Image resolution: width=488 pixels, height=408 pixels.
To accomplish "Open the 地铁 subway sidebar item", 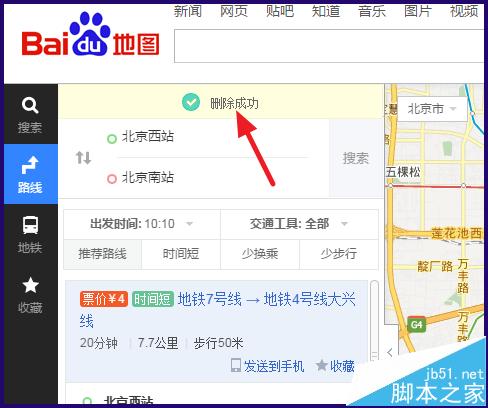I will [x=30, y=234].
